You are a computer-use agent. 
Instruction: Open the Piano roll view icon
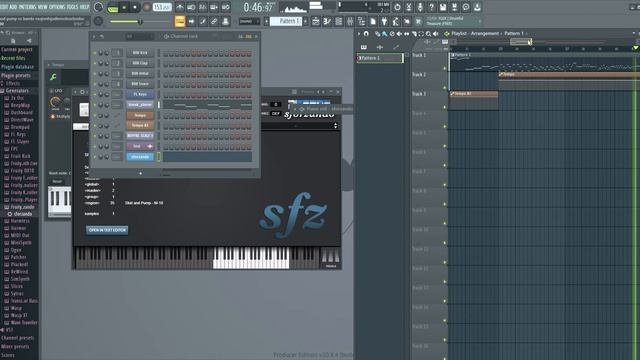(x=327, y=21)
